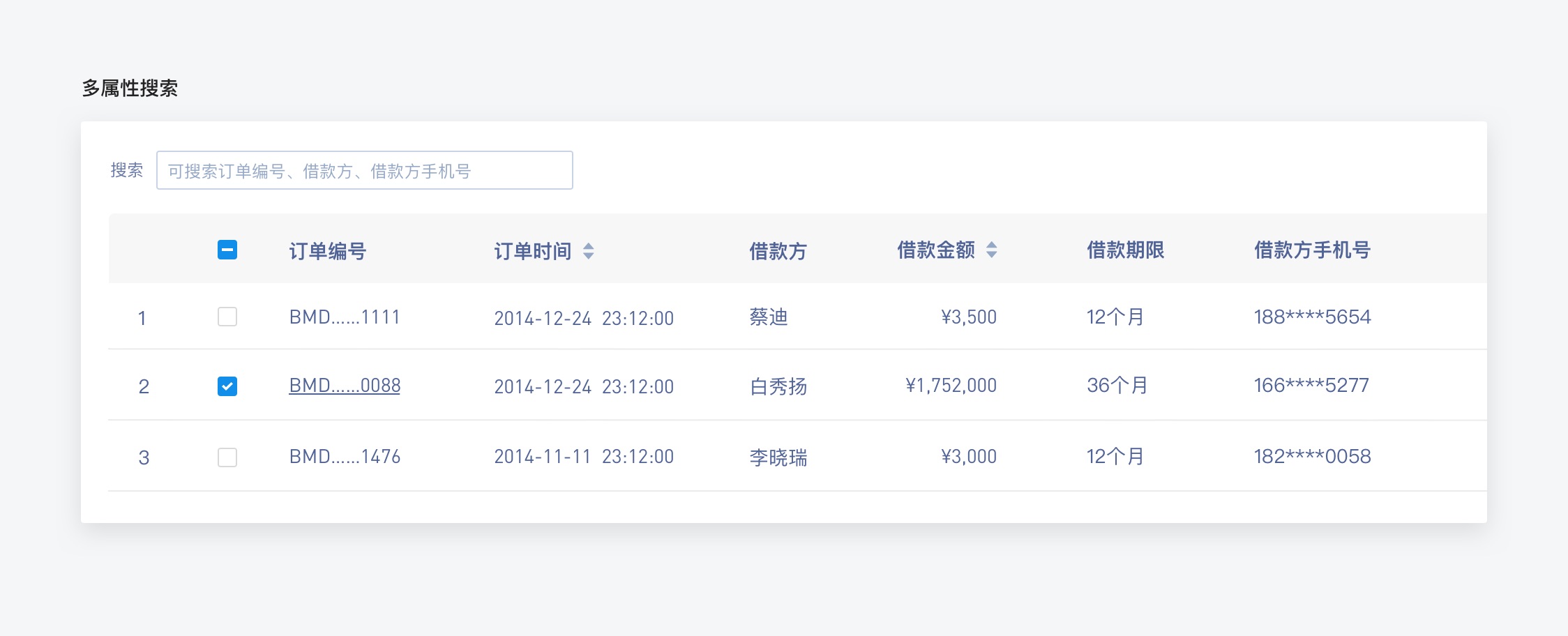Open order link BMD......0088
This screenshot has height=636, width=1568.
click(x=345, y=386)
